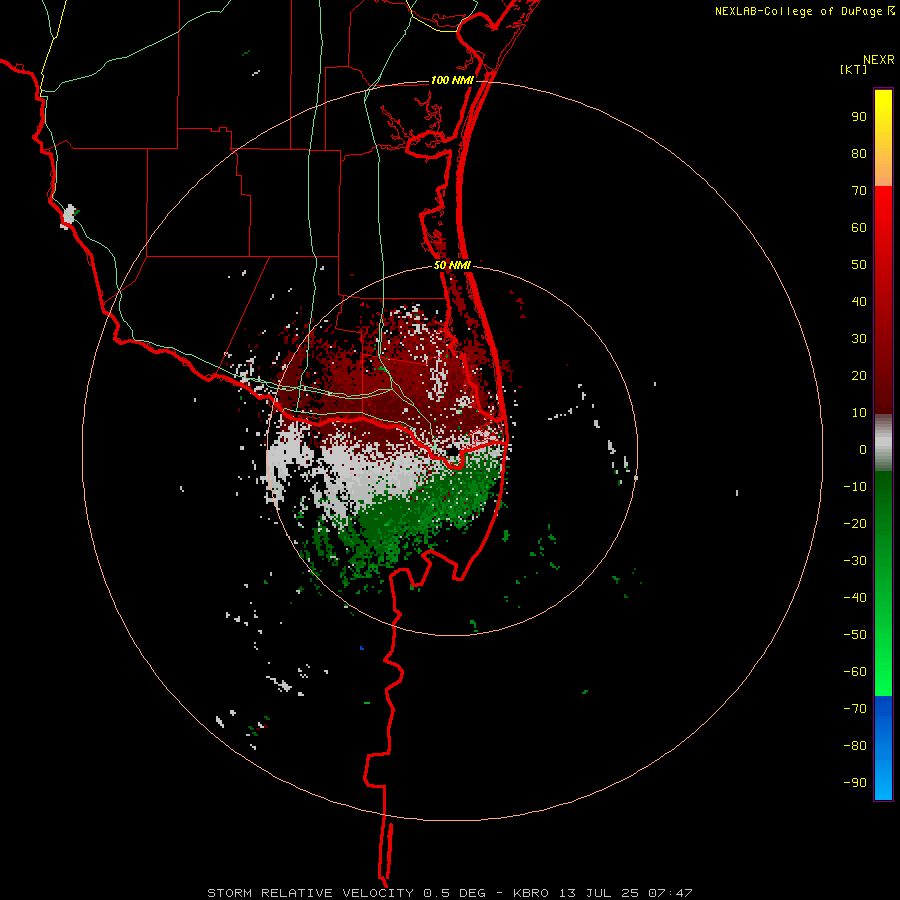Image resolution: width=900 pixels, height=900 pixels.
Task: Click the -80 legend value
Action: tap(855, 746)
